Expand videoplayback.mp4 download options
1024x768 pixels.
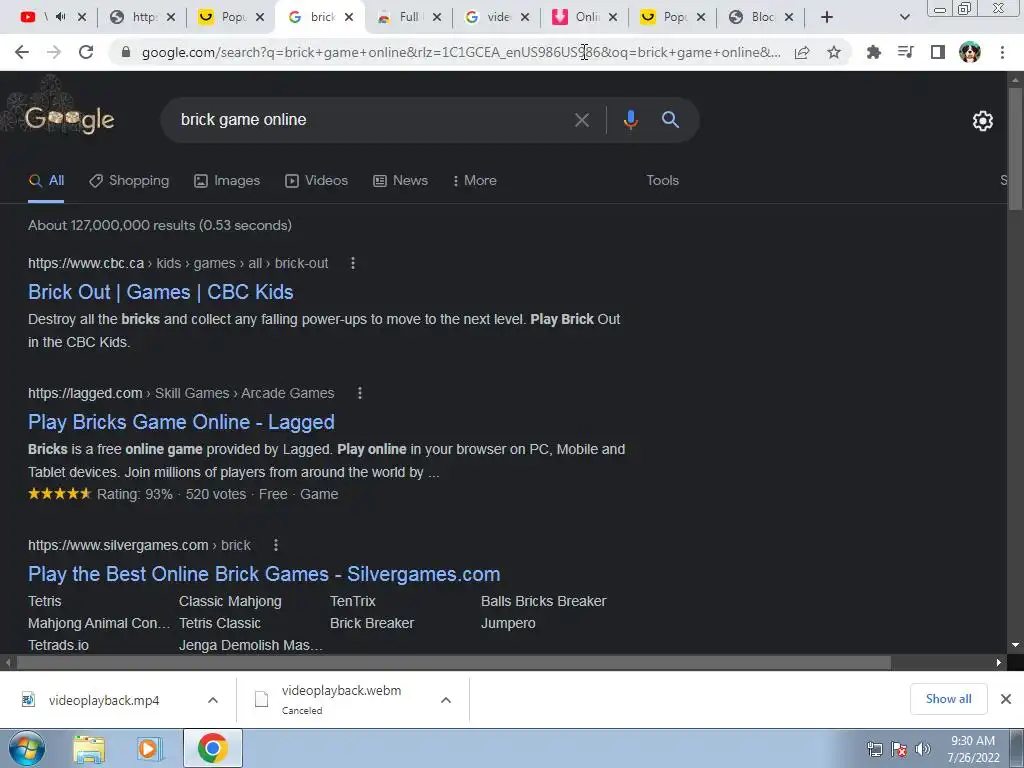(x=213, y=700)
